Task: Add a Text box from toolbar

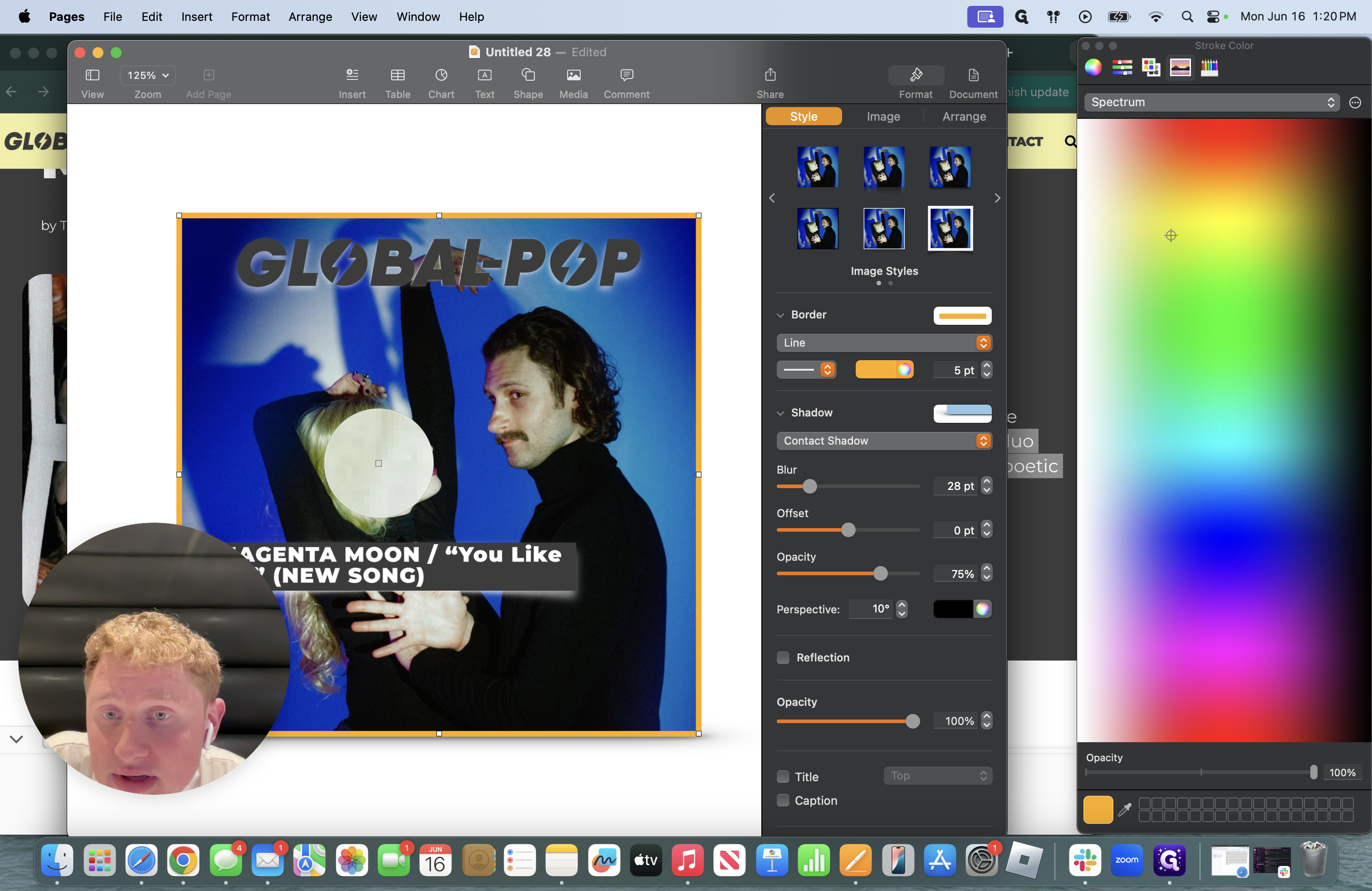Action: (x=484, y=75)
